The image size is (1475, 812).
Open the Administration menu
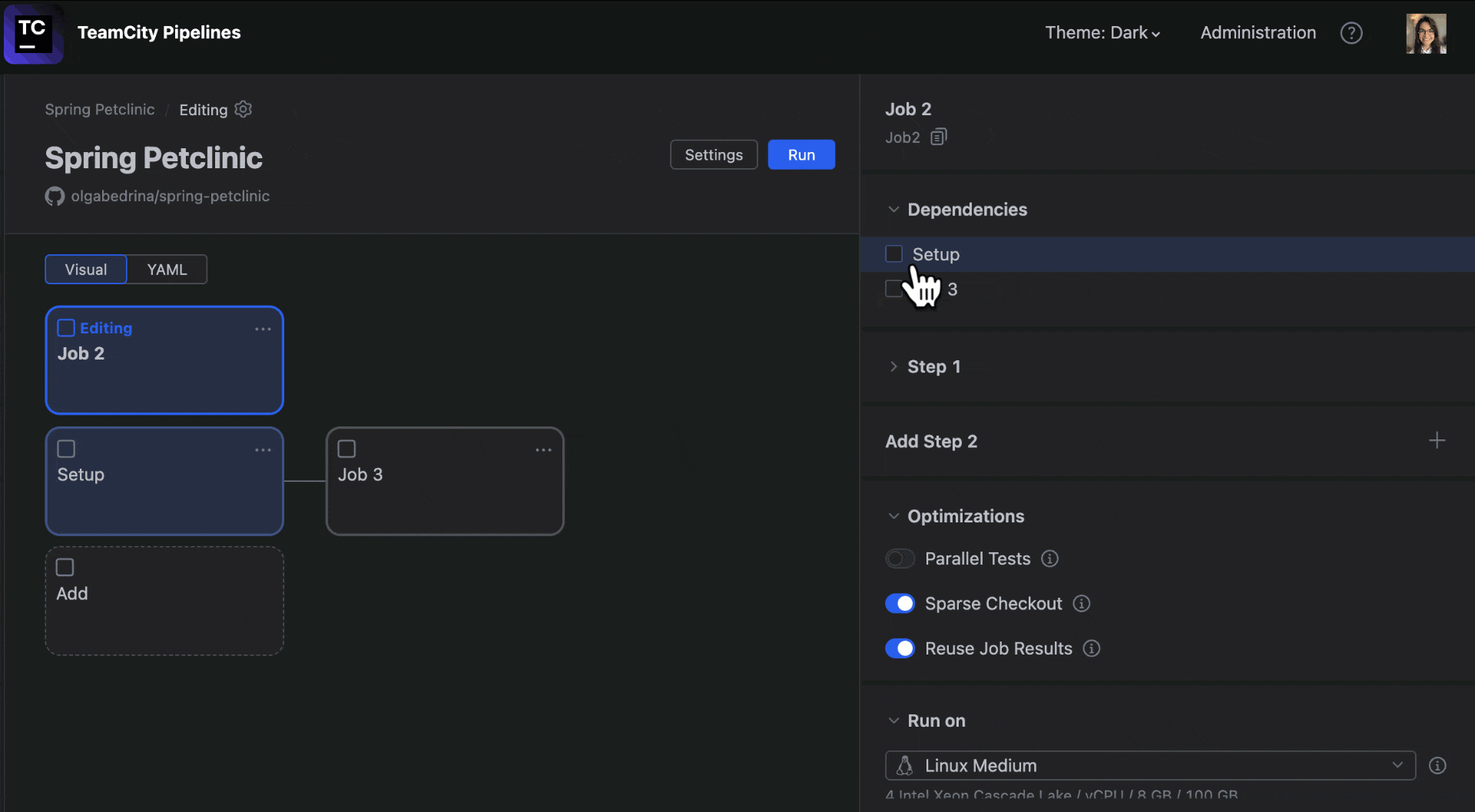point(1258,33)
